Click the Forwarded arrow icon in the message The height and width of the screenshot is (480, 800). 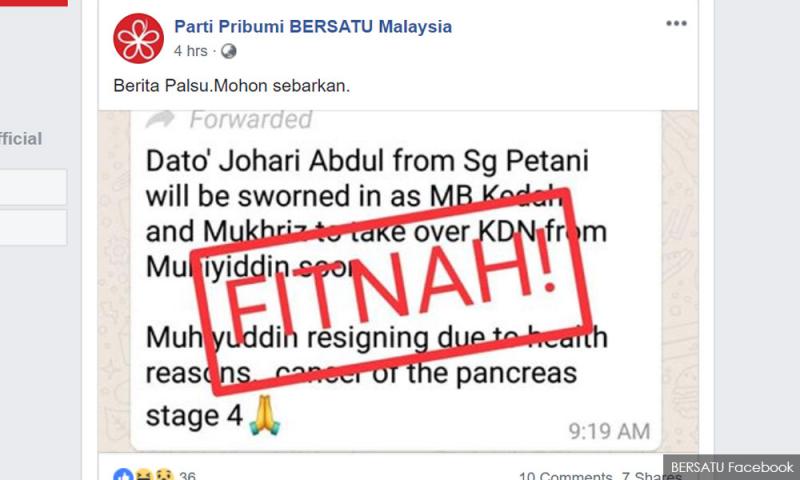[x=160, y=119]
